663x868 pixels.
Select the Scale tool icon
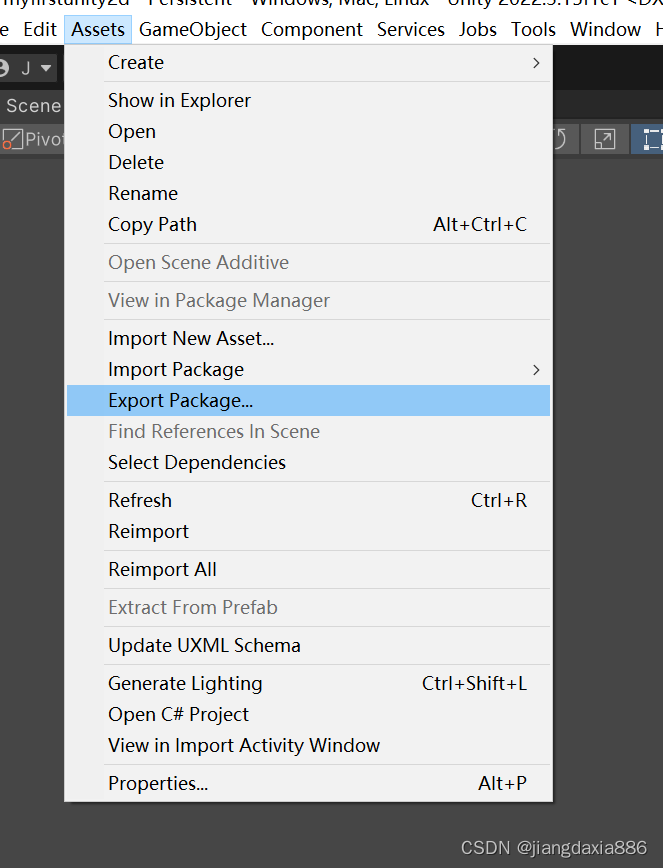[604, 139]
